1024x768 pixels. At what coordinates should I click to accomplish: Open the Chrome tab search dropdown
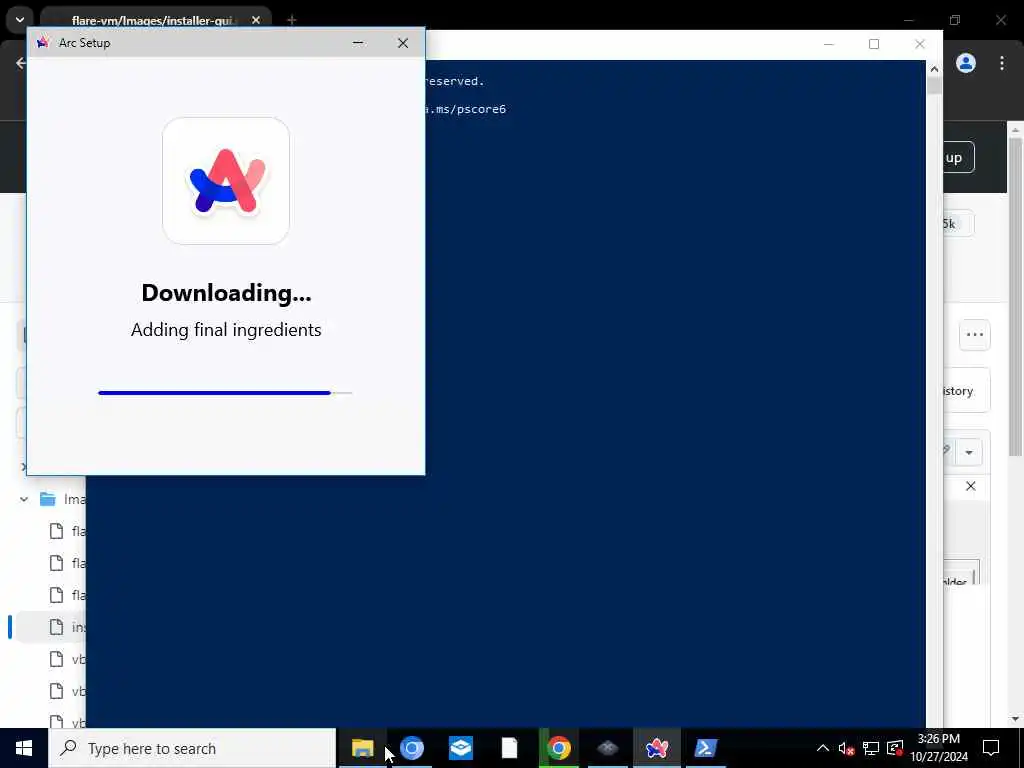(x=20, y=20)
